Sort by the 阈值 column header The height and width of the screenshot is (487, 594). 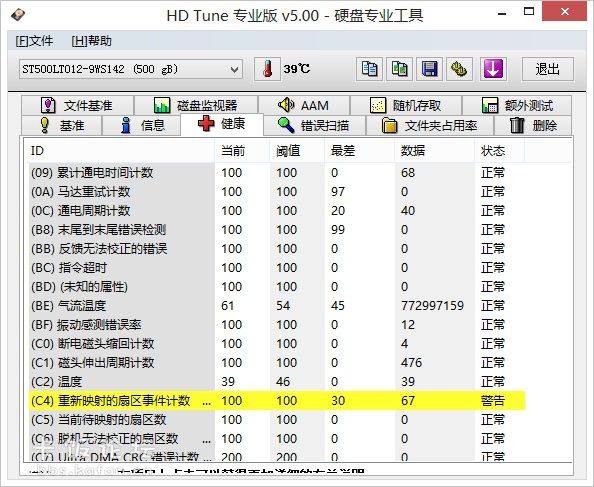(x=297, y=151)
